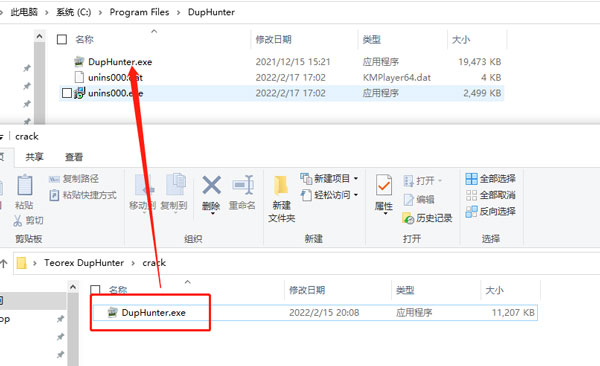Click 系统 (C:) in the breadcrumb path
600x366 pixels.
[73, 12]
